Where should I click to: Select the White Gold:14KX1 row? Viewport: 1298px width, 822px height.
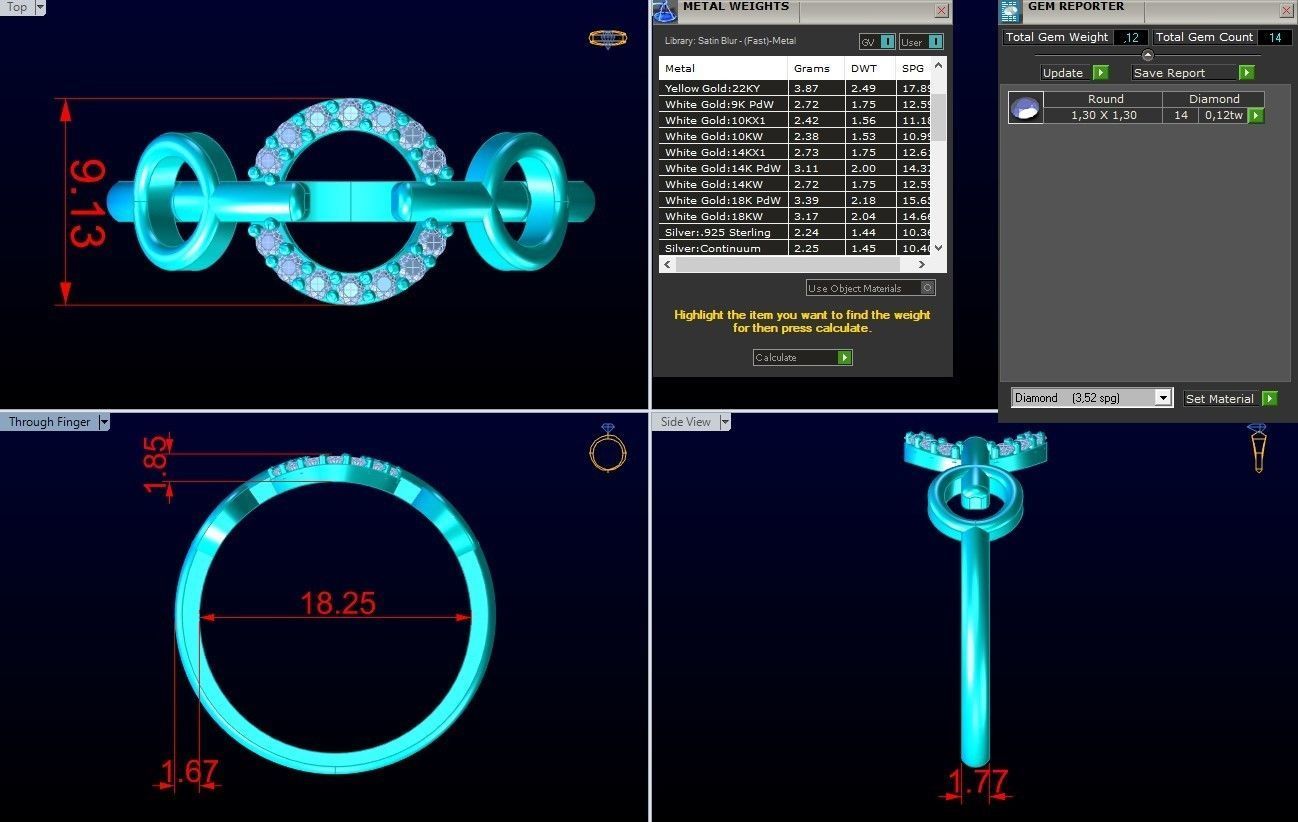(x=795, y=152)
